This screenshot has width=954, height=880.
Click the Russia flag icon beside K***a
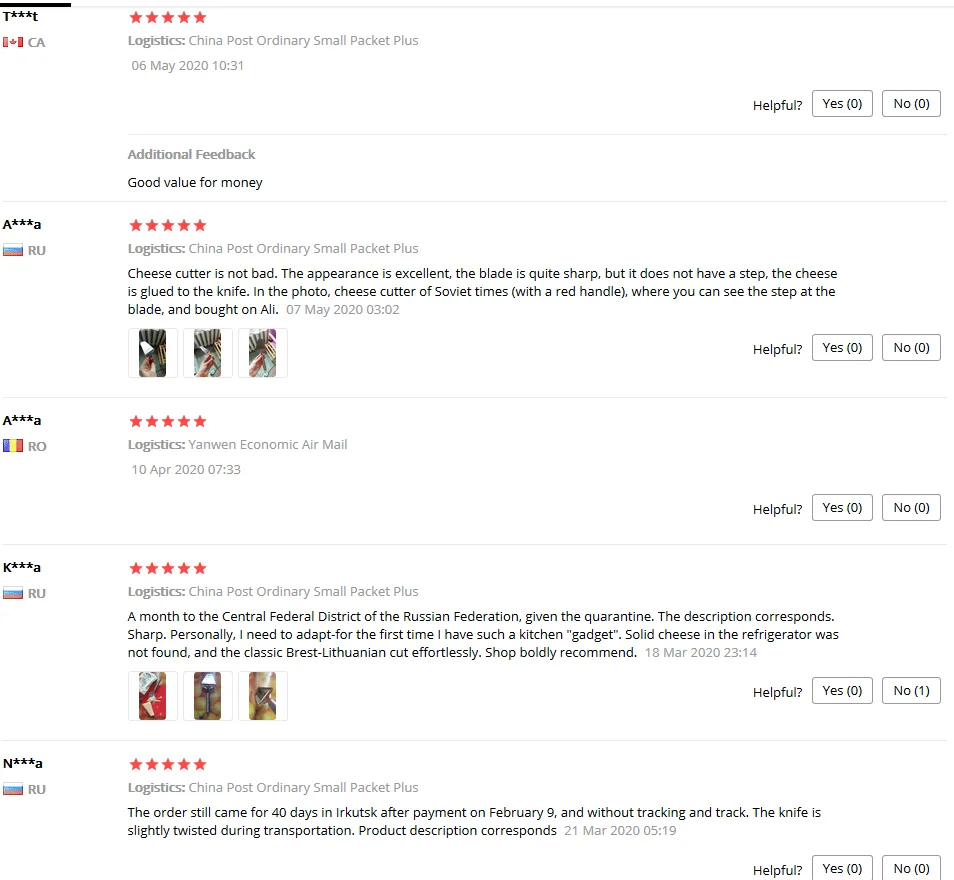point(13,593)
